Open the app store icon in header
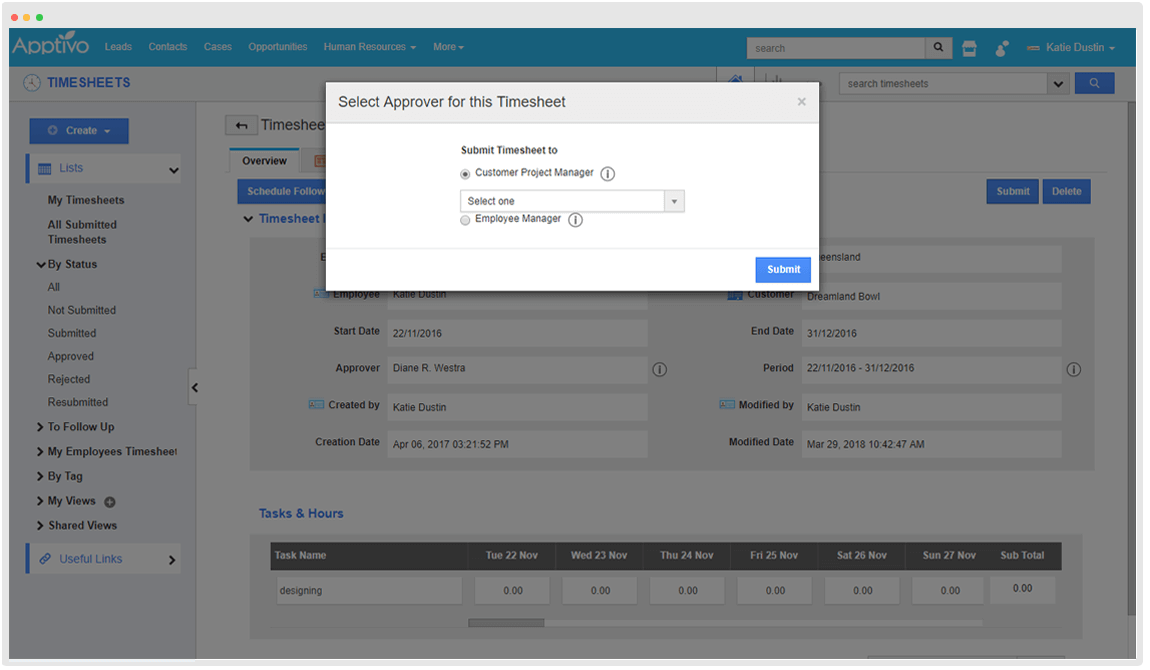Screen dimensions: 1150x670 click(x=968, y=48)
